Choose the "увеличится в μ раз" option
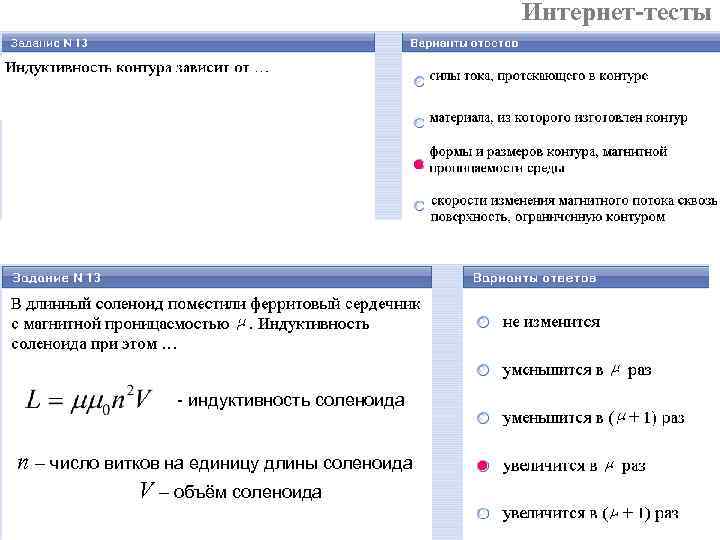 click(x=483, y=466)
